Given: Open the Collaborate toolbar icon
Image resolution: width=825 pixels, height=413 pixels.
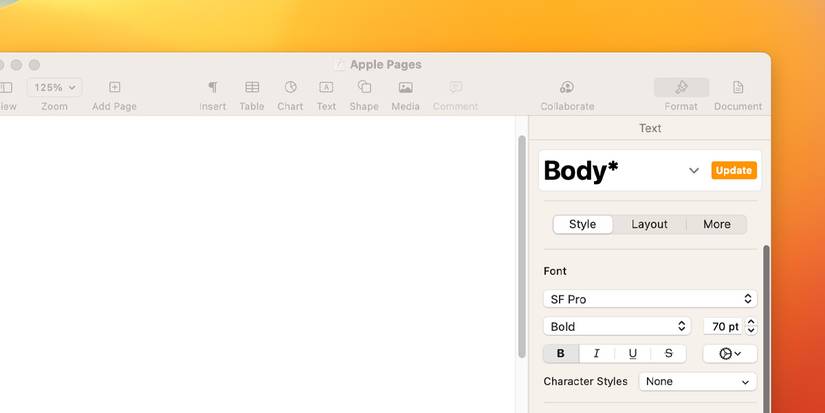Looking at the screenshot, I should [567, 87].
